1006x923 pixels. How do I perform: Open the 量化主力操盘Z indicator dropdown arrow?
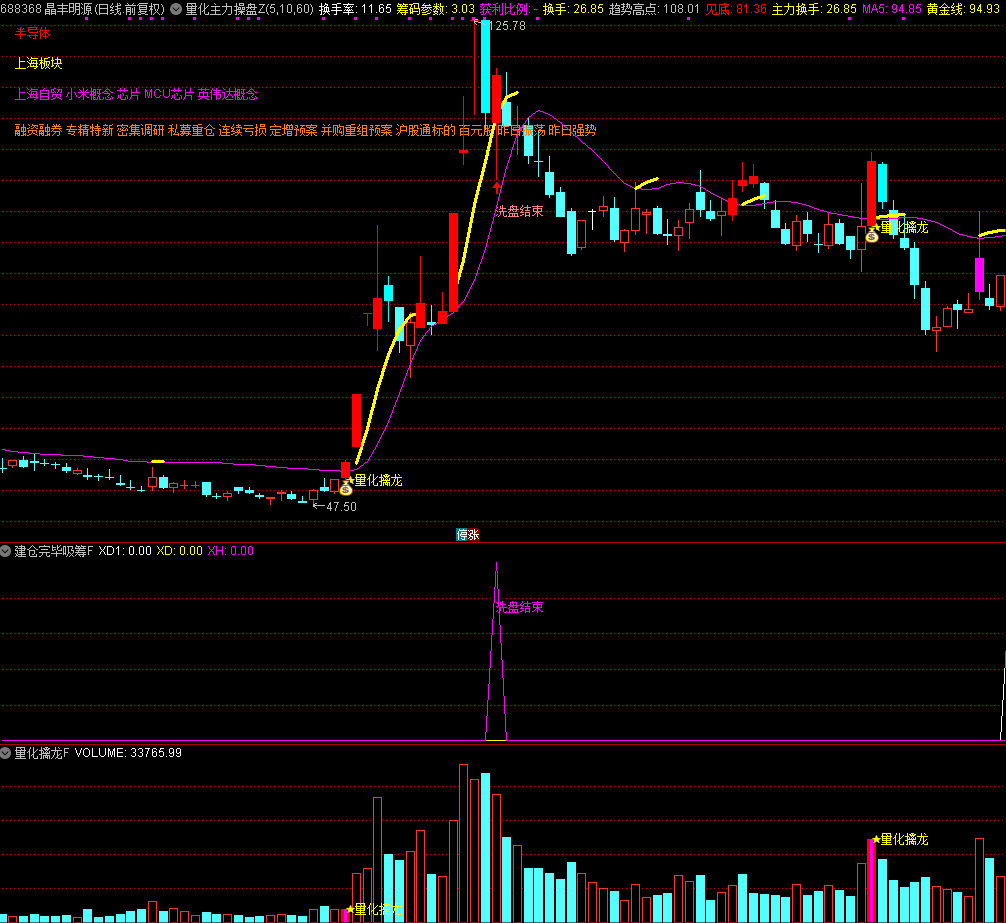176,9
